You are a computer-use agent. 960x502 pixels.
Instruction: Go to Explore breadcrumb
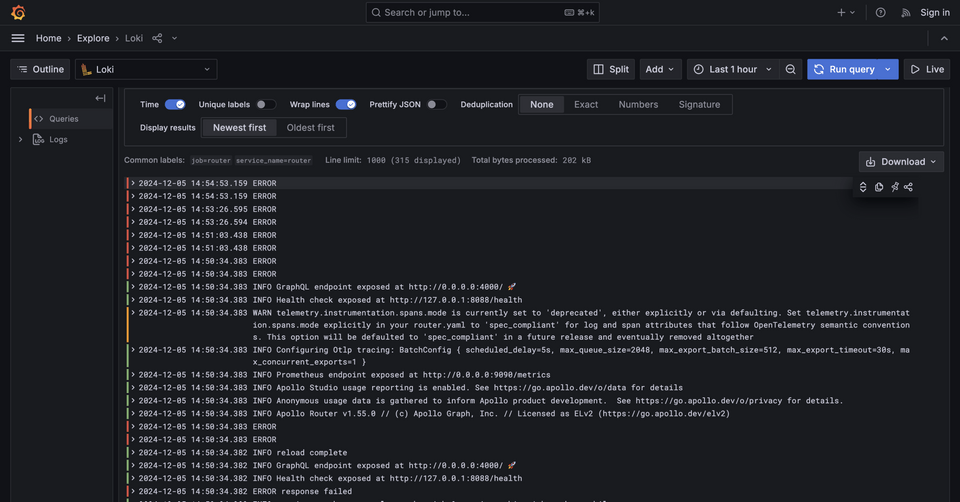(x=93, y=38)
